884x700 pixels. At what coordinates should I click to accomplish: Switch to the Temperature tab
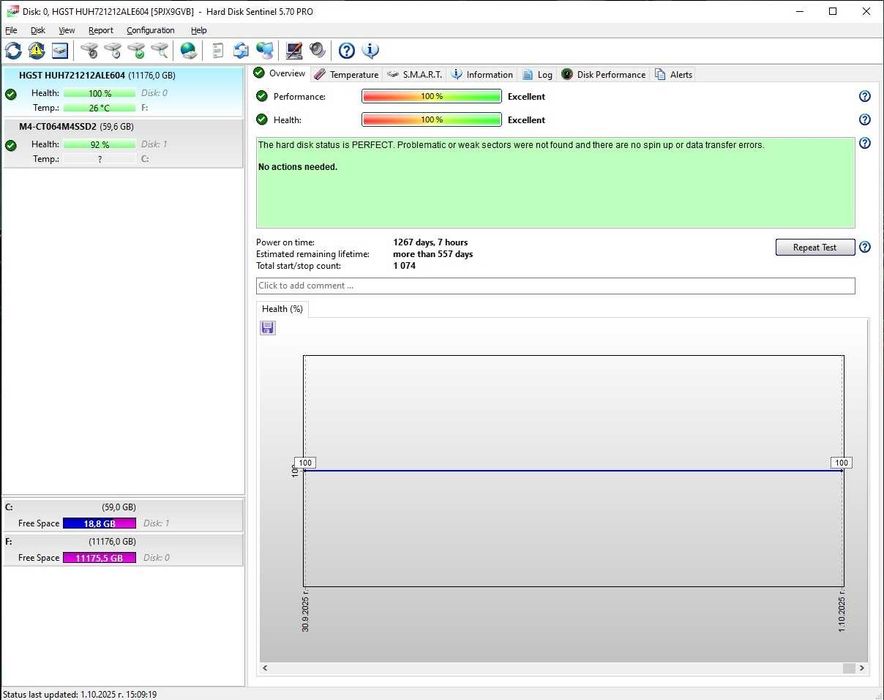[x=346, y=74]
